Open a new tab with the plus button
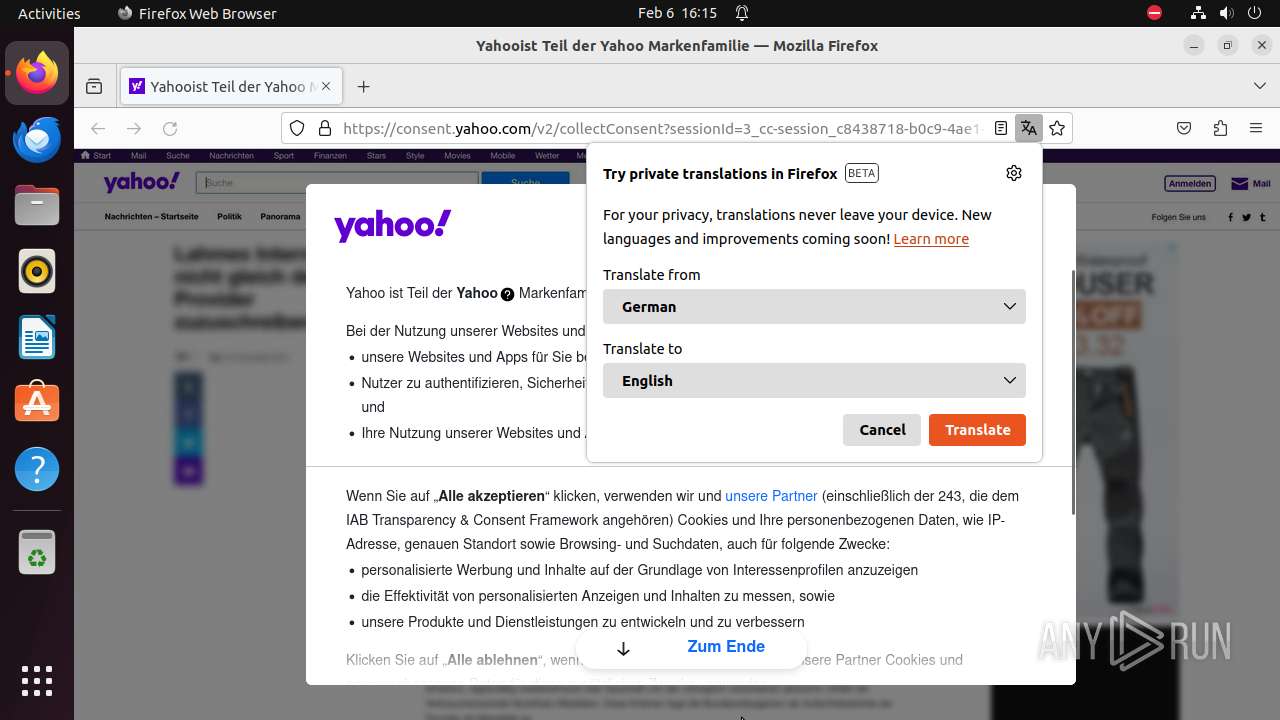The width and height of the screenshot is (1280, 720). 363,87
